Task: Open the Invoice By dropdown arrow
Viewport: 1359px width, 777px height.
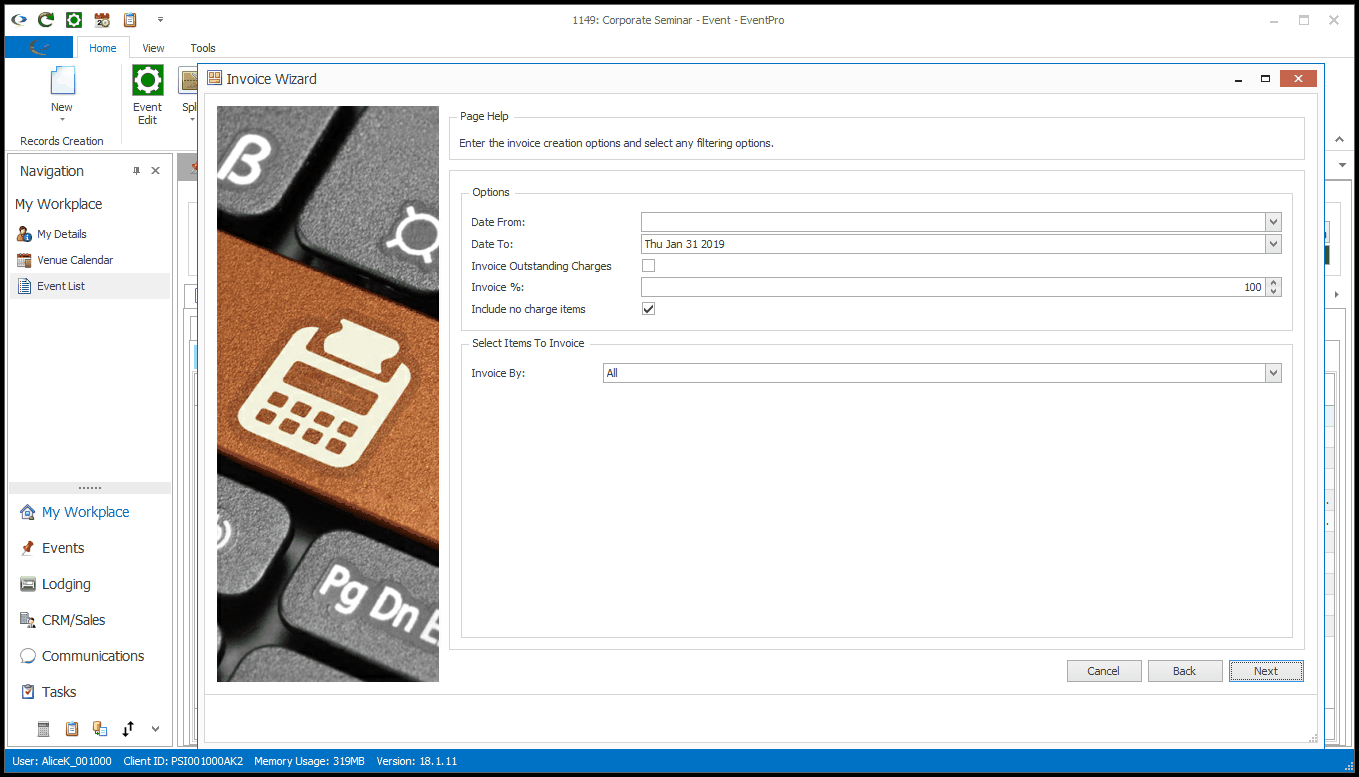Action: 1273,373
